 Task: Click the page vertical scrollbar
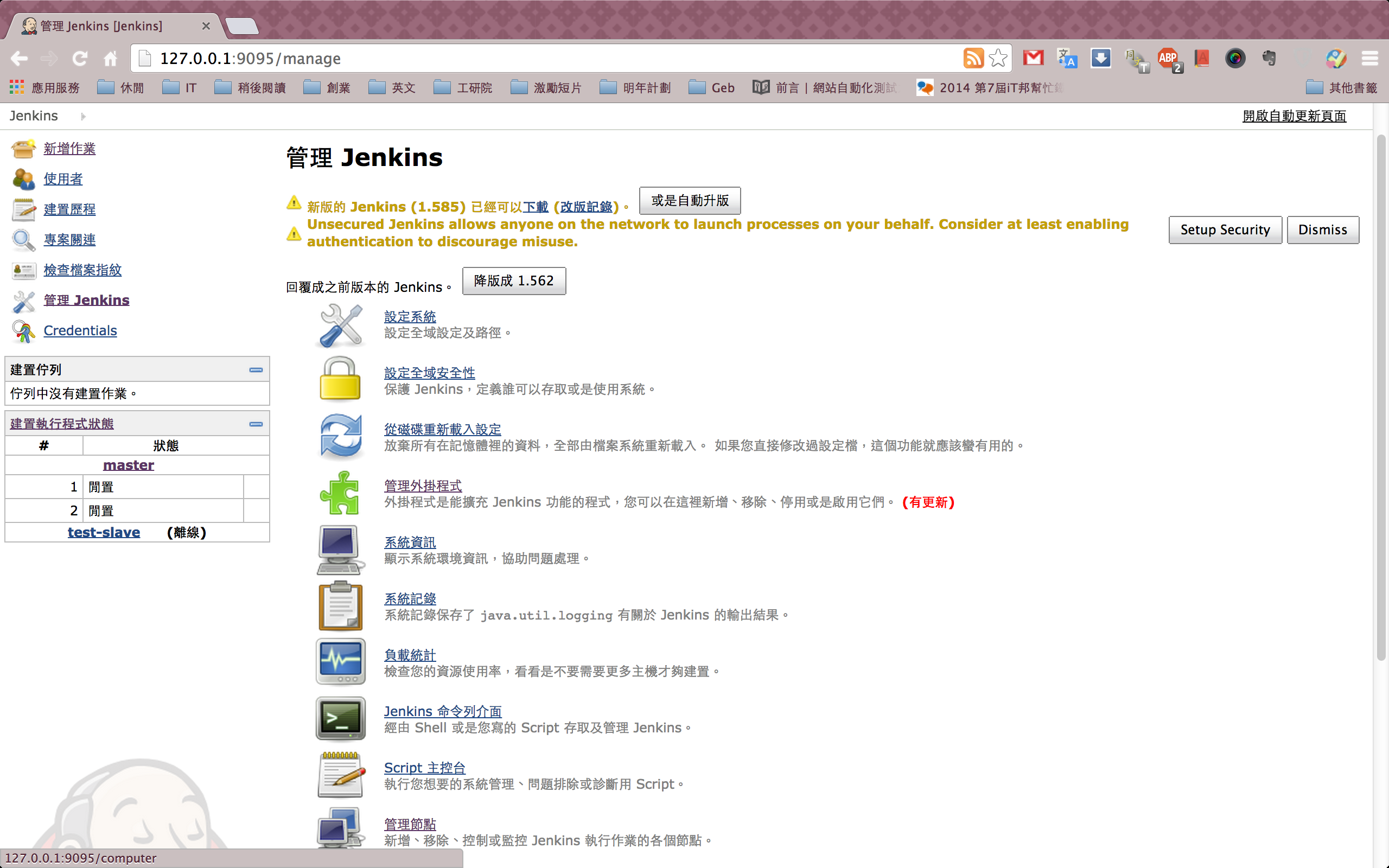[1380, 396]
